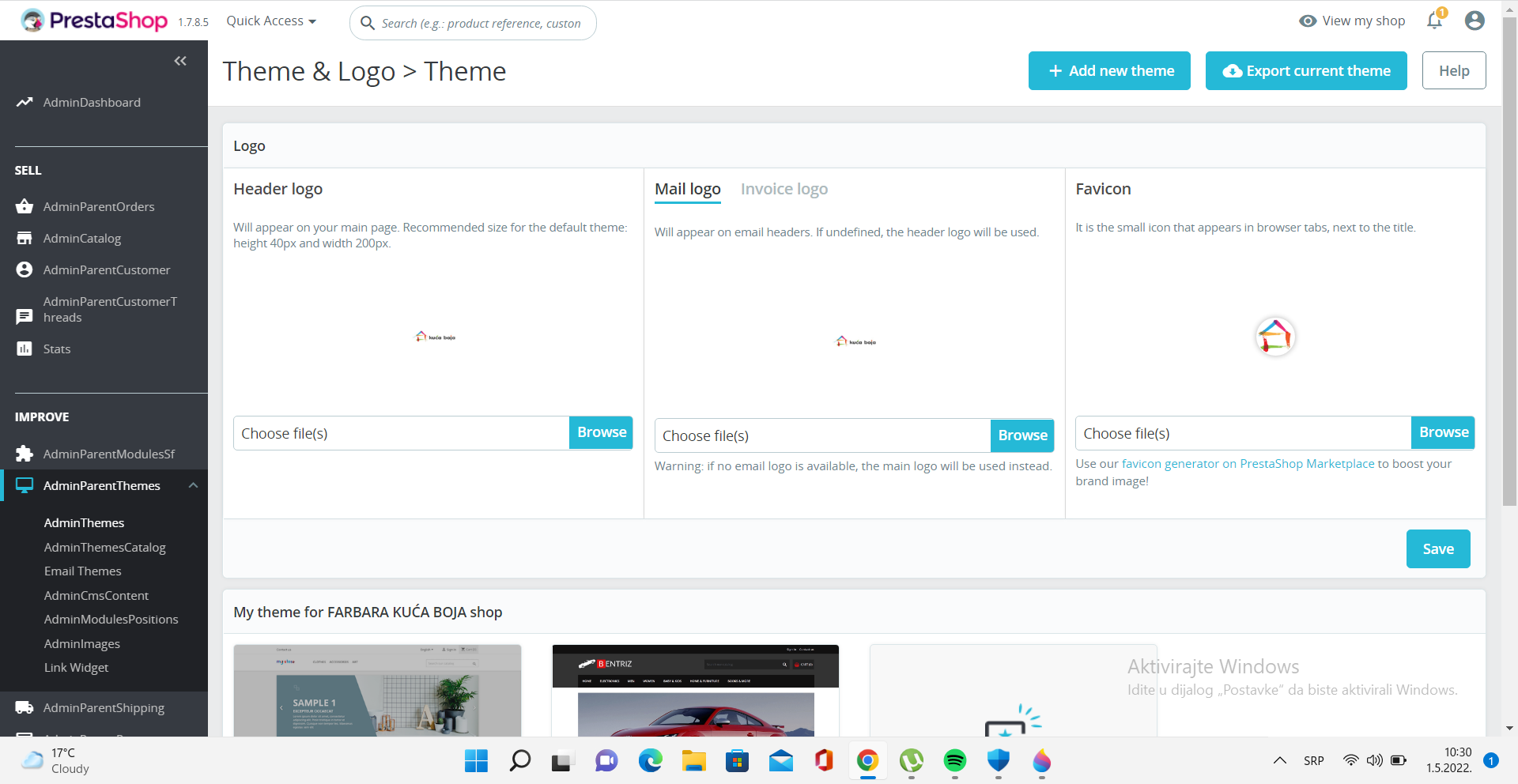This screenshot has width=1518, height=784.
Task: Click the favicon preview image
Action: (1274, 337)
